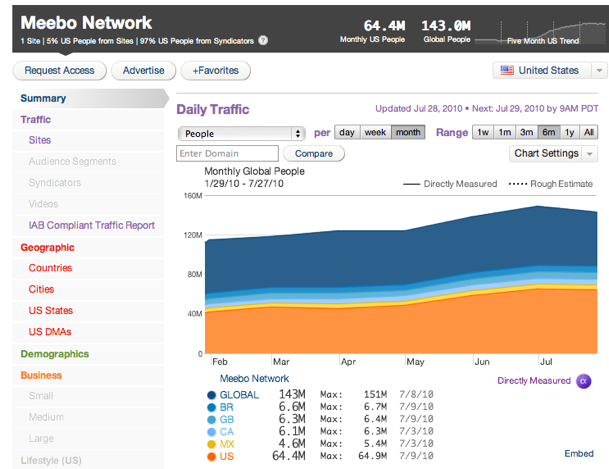Viewport: 609px width, 469px height.
Task: Set traffic granularity to per week
Action: pos(375,132)
